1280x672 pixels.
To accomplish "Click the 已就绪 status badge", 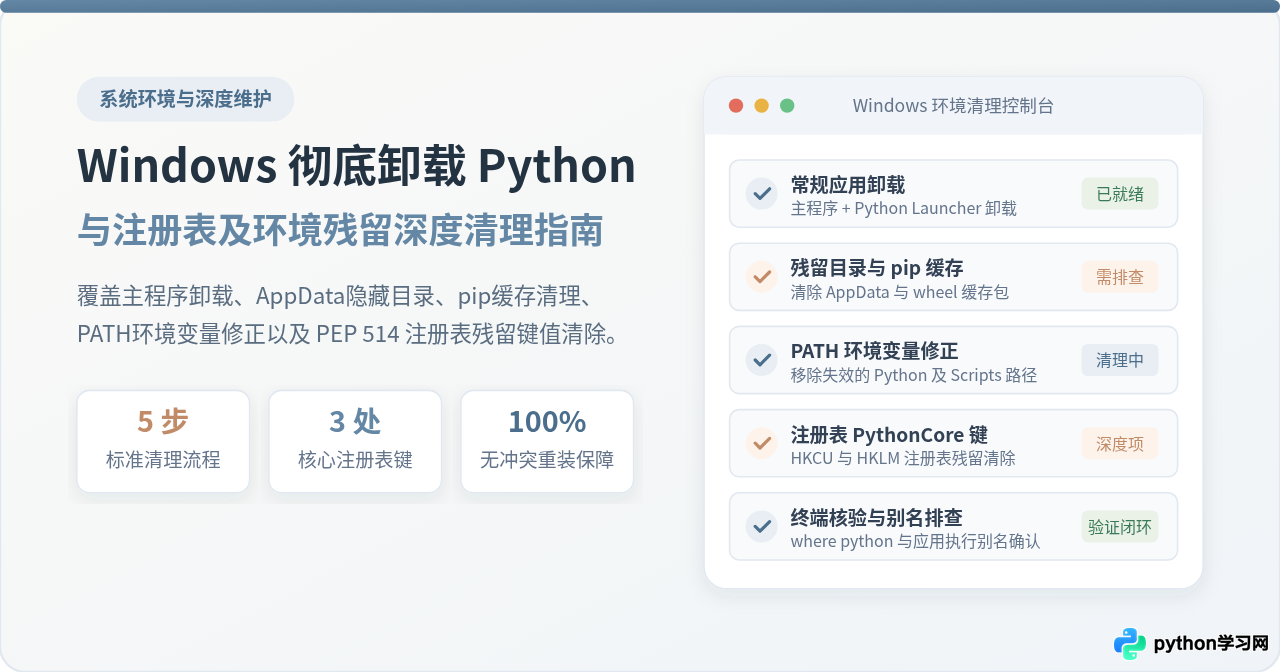I will 1120,194.
